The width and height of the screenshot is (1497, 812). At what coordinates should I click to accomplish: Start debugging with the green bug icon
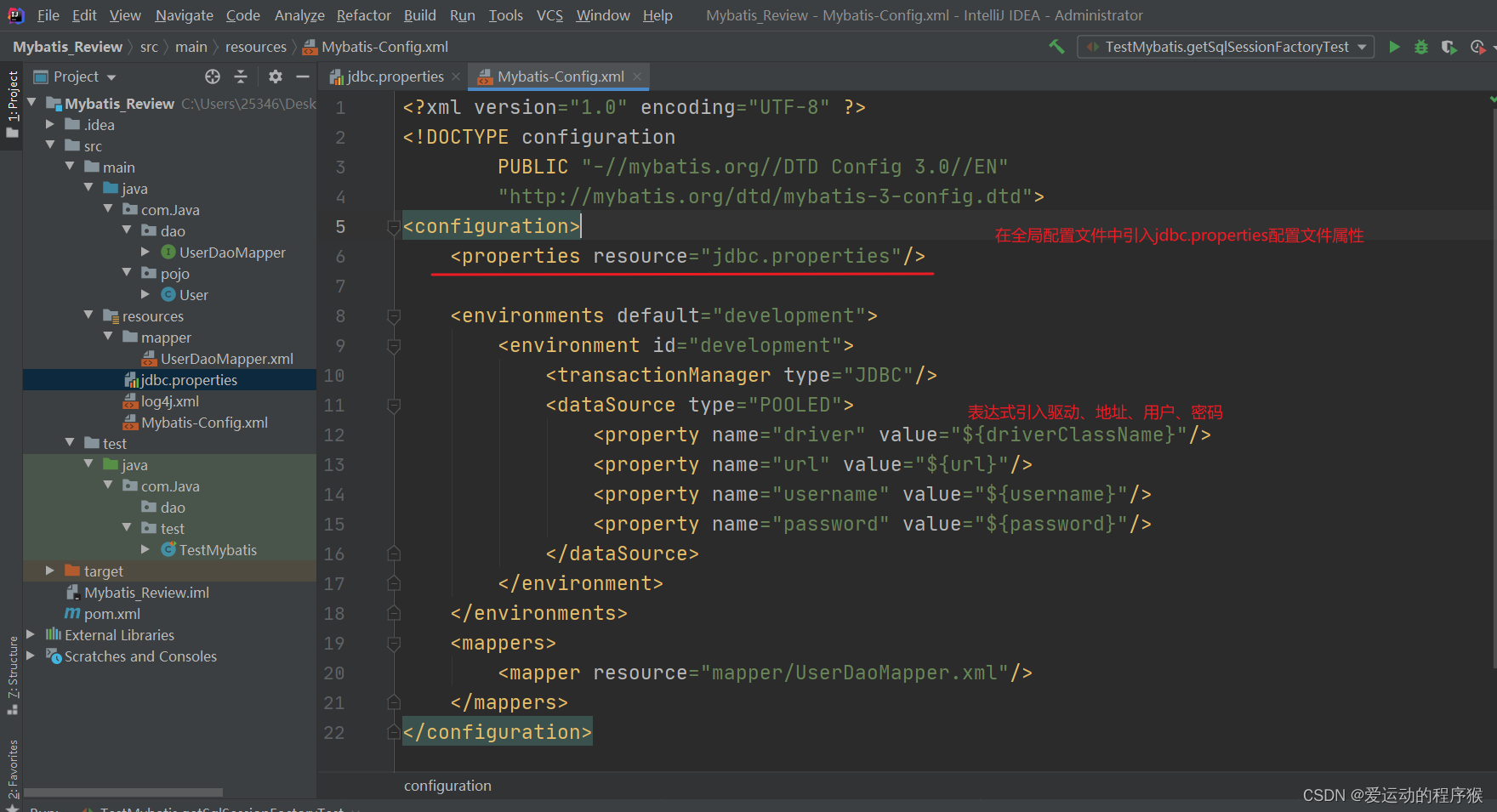(x=1421, y=47)
